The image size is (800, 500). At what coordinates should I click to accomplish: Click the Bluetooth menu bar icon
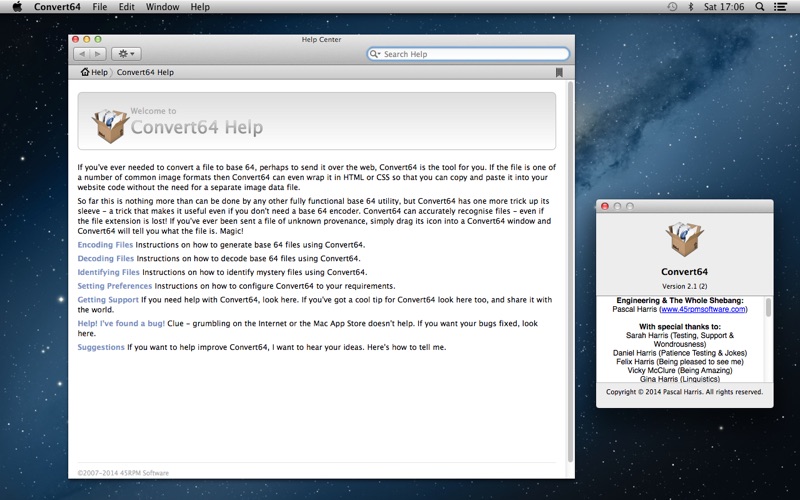coord(691,7)
